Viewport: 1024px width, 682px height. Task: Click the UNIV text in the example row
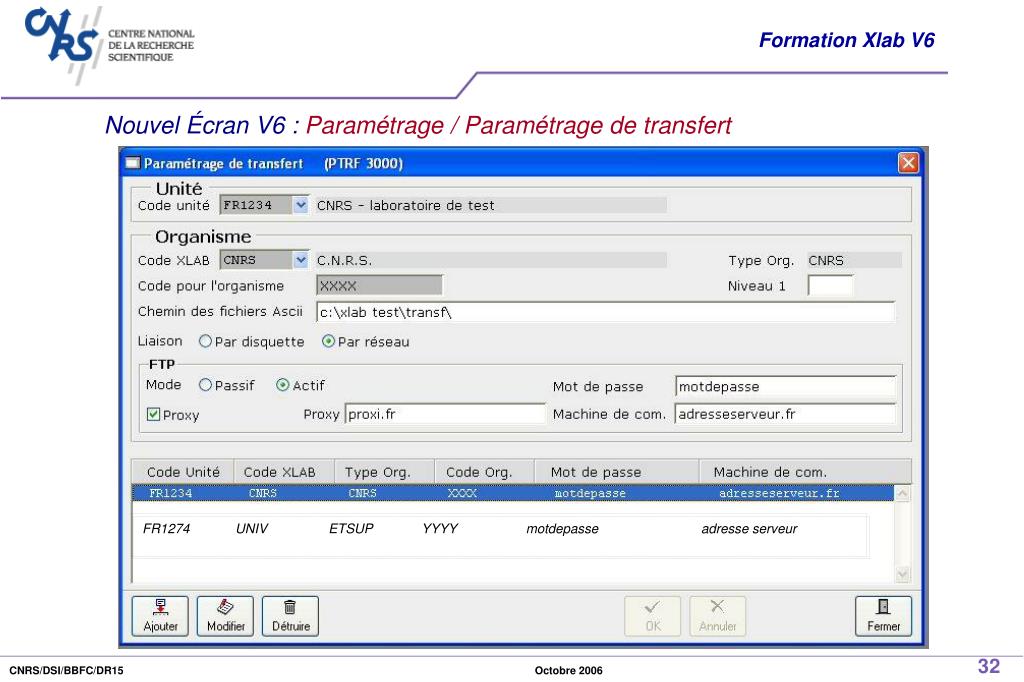[251, 528]
